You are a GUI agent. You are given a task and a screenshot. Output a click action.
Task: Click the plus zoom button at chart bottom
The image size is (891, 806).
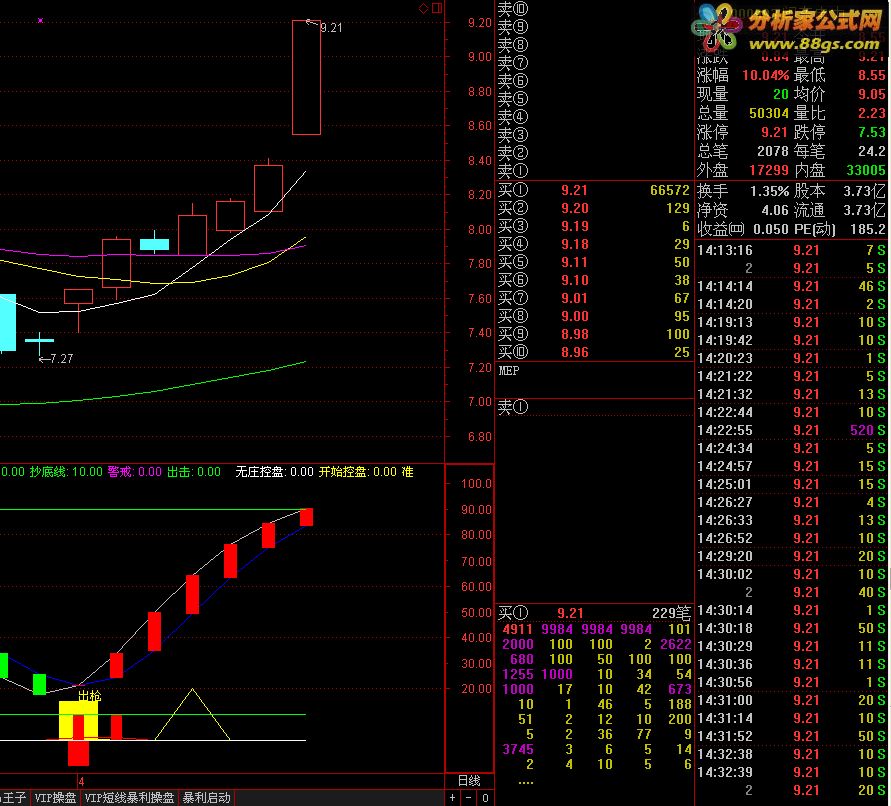[x=452, y=797]
